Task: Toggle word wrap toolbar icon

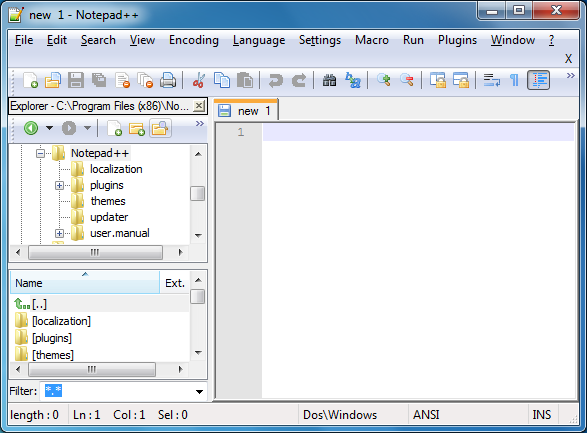Action: 492,80
